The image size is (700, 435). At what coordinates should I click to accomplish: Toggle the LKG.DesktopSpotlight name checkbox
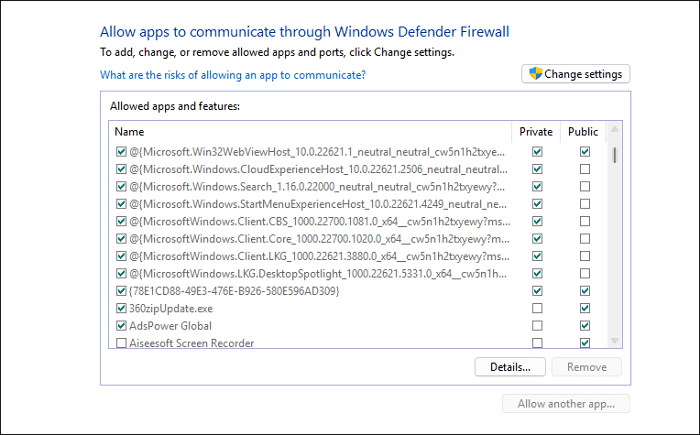point(121,273)
